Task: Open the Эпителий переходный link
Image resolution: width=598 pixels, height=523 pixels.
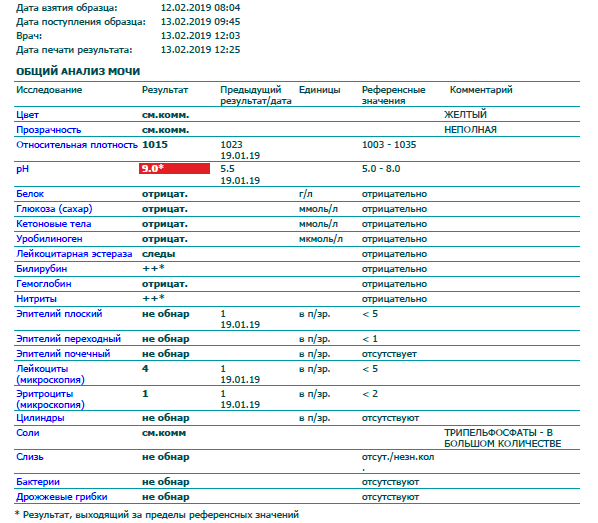Action: tap(68, 339)
